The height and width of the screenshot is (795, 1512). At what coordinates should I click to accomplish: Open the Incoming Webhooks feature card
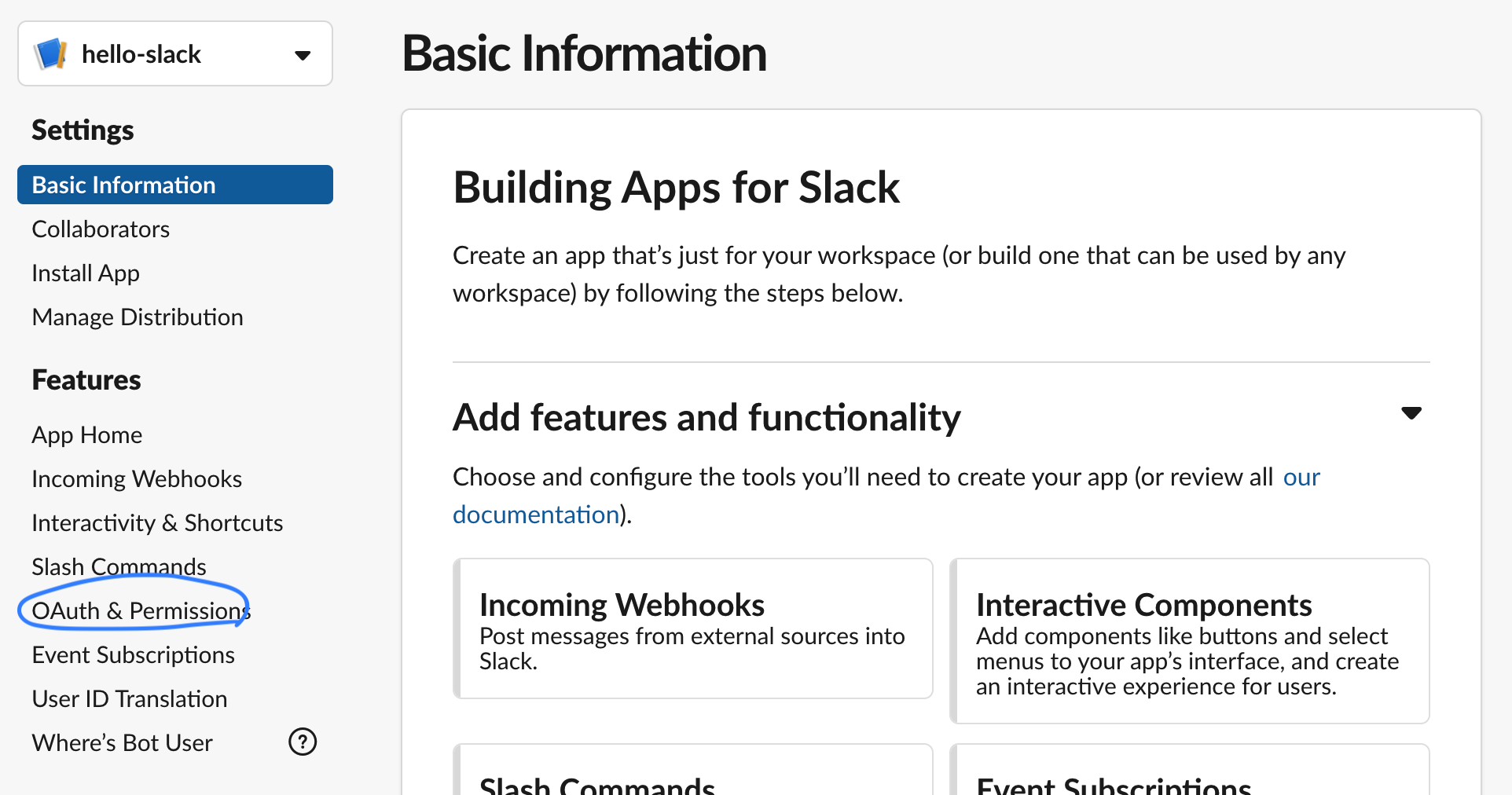click(x=693, y=628)
